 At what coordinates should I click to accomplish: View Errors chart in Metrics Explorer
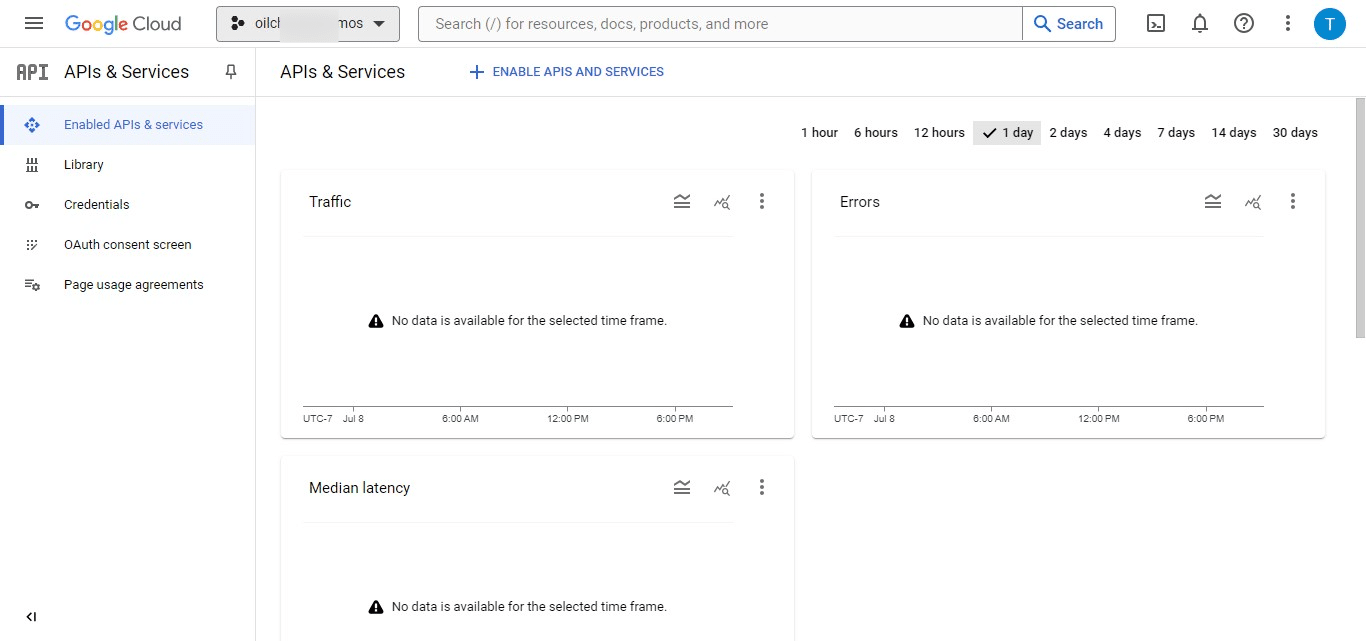[x=1253, y=201]
